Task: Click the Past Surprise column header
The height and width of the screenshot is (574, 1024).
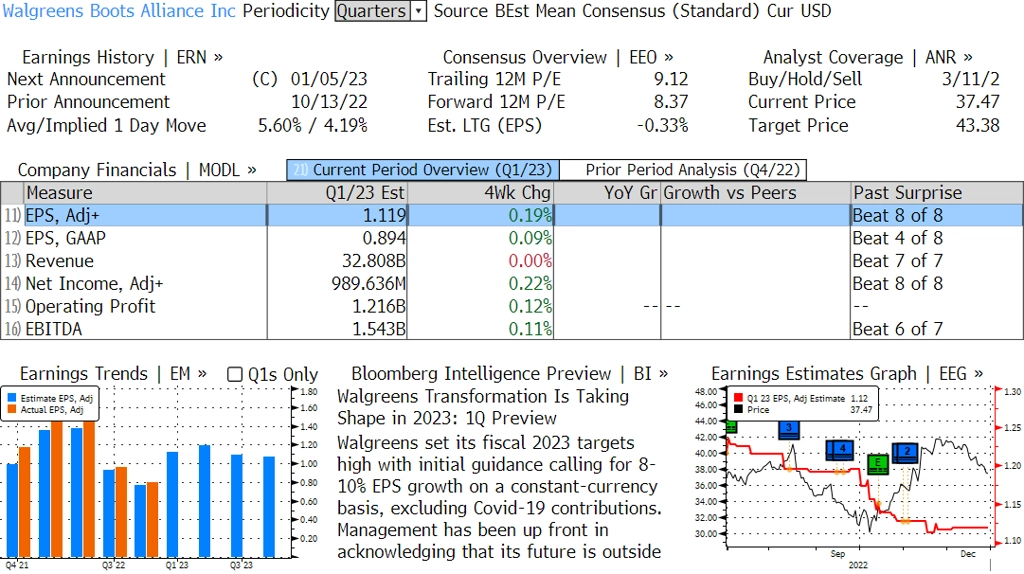Action: tap(937, 193)
